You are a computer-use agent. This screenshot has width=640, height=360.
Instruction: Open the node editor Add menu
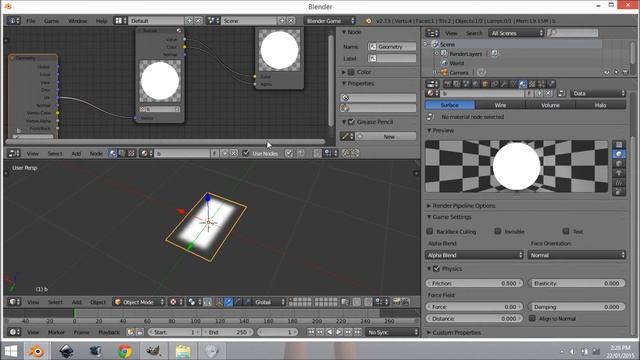[x=76, y=153]
